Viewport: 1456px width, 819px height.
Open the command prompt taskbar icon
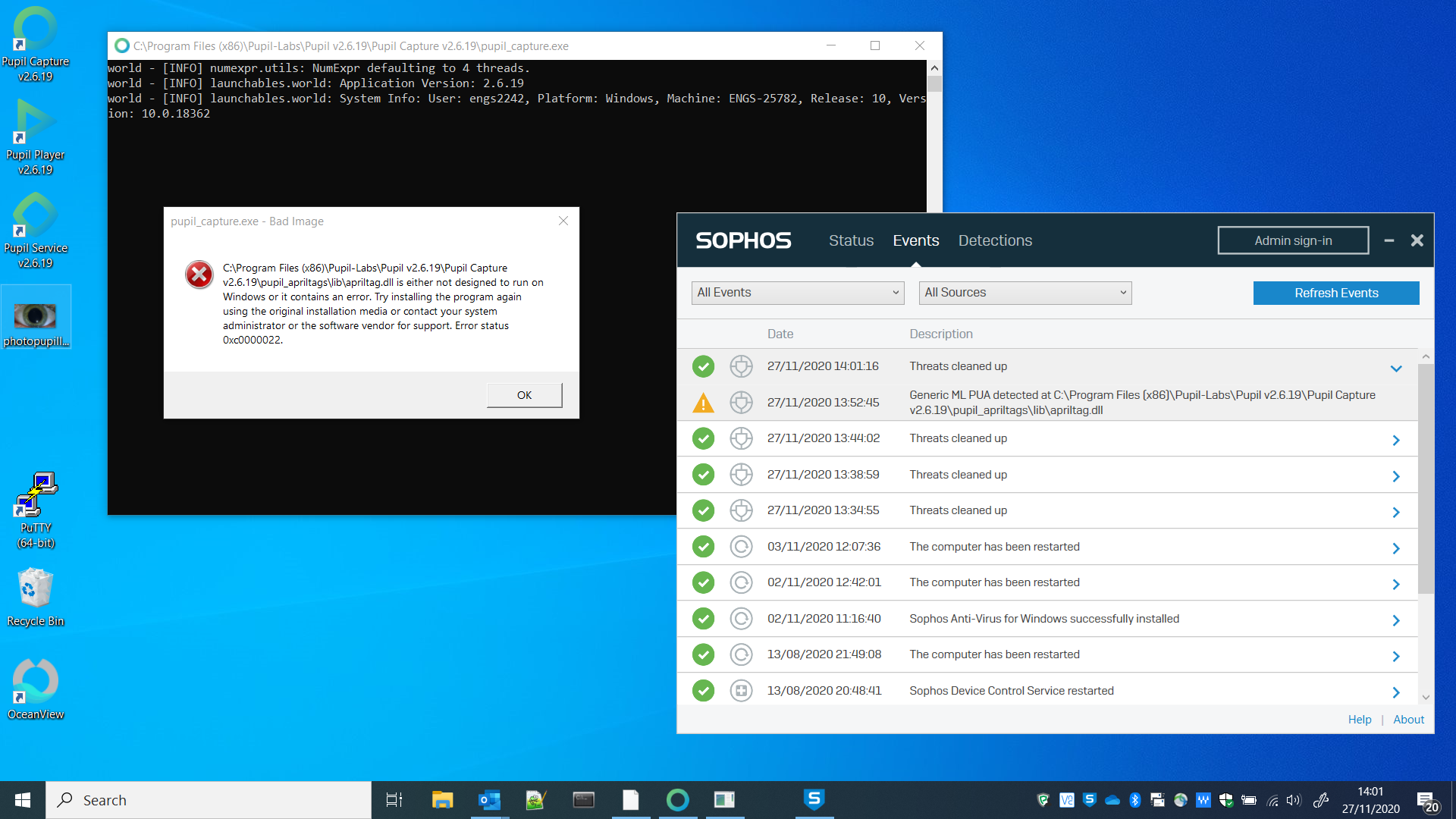point(583,800)
